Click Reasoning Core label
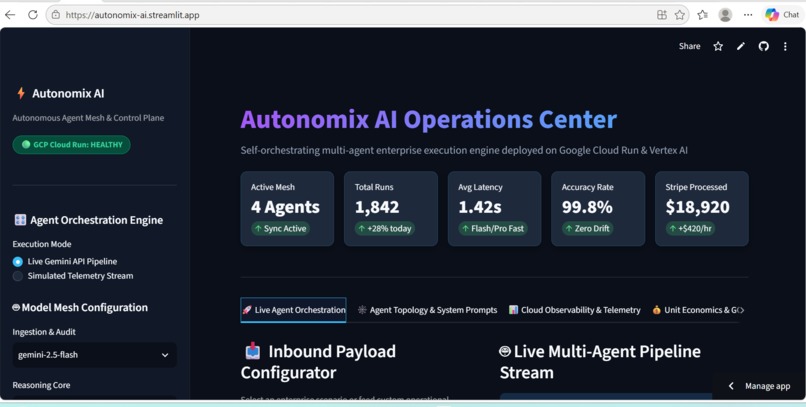 point(41,385)
